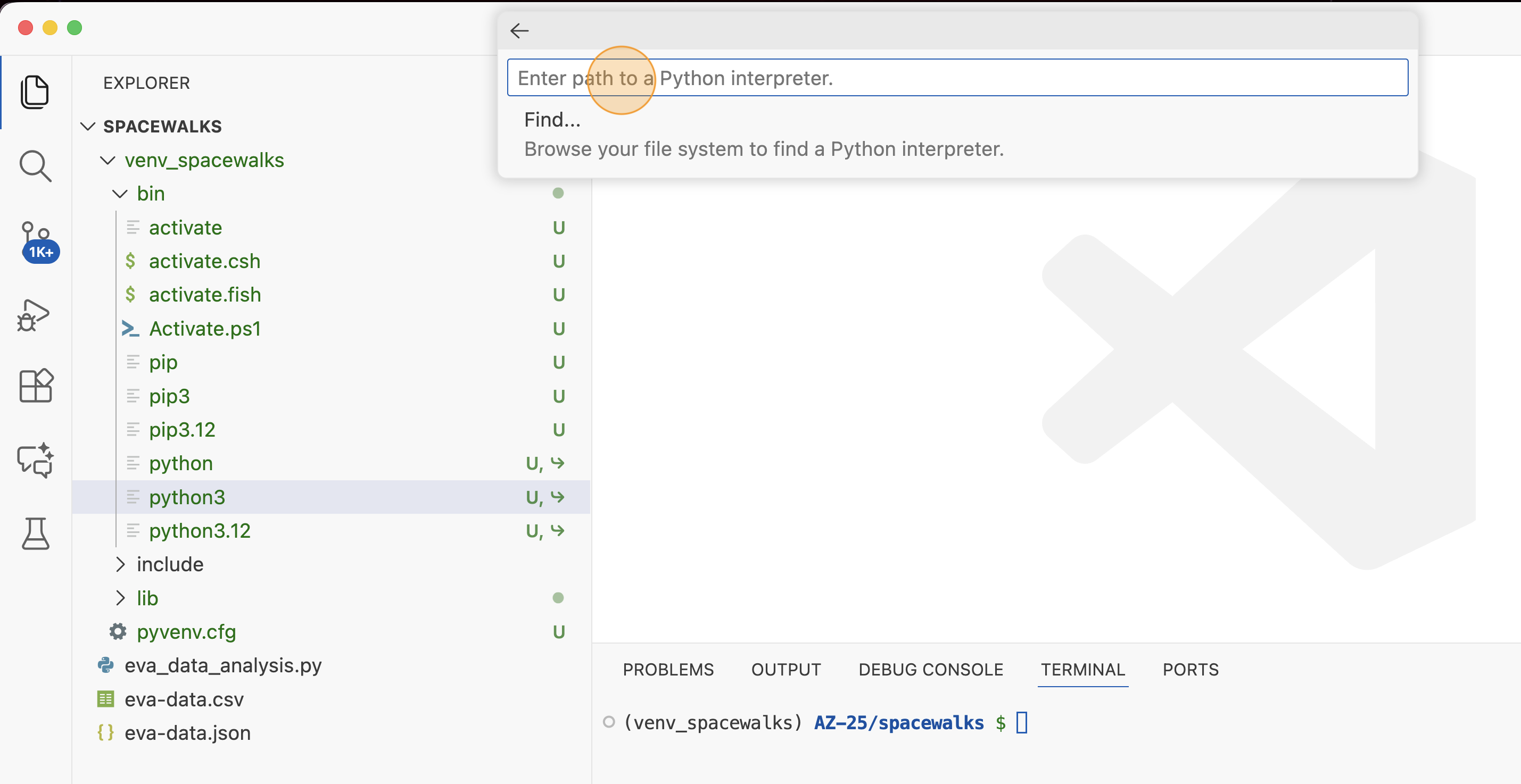Image resolution: width=1521 pixels, height=784 pixels.
Task: Open the Explorer view in the activity bar
Action: 35,92
